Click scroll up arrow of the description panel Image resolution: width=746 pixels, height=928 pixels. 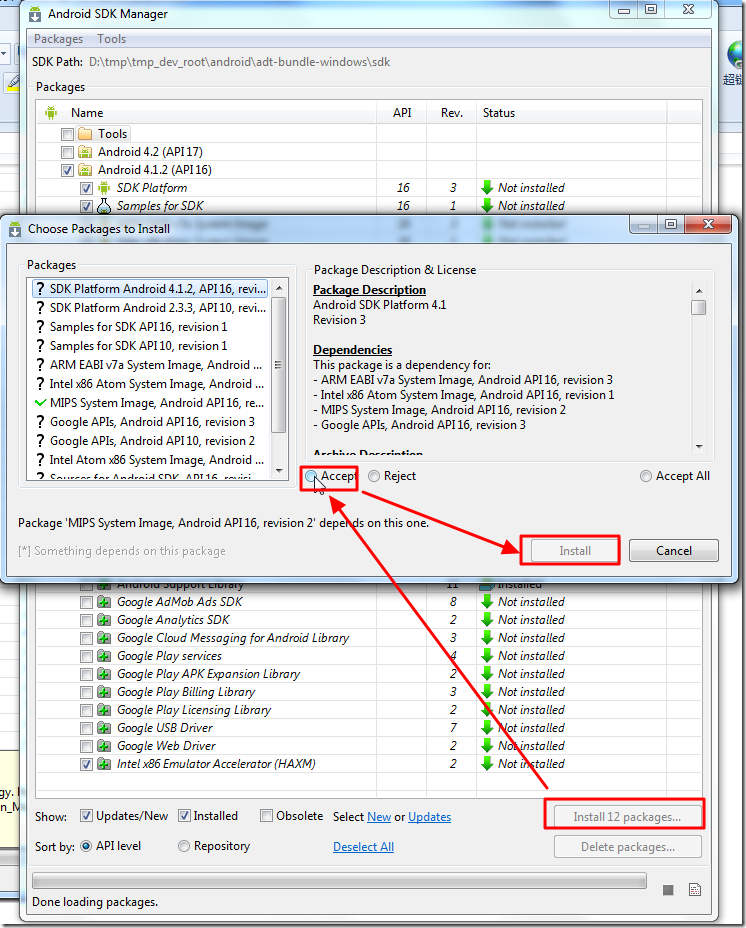(699, 291)
